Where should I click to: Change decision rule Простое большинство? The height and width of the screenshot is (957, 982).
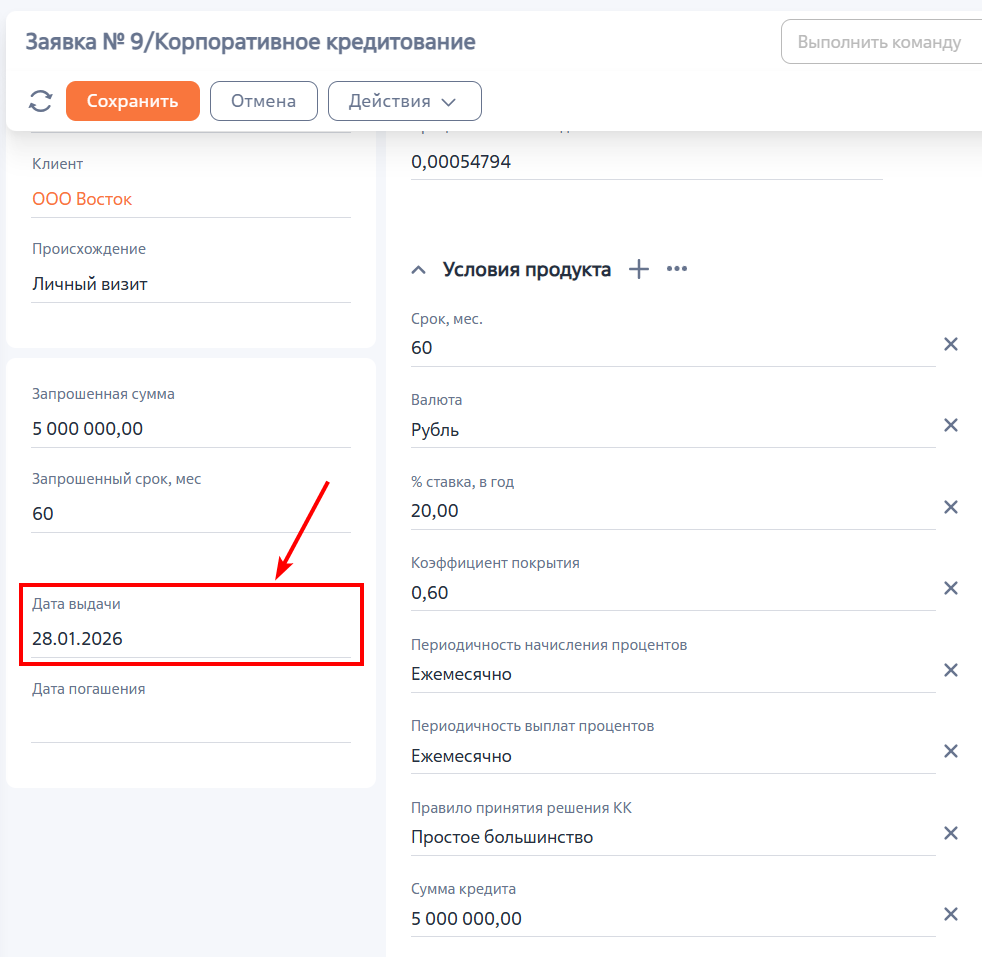tap(673, 837)
